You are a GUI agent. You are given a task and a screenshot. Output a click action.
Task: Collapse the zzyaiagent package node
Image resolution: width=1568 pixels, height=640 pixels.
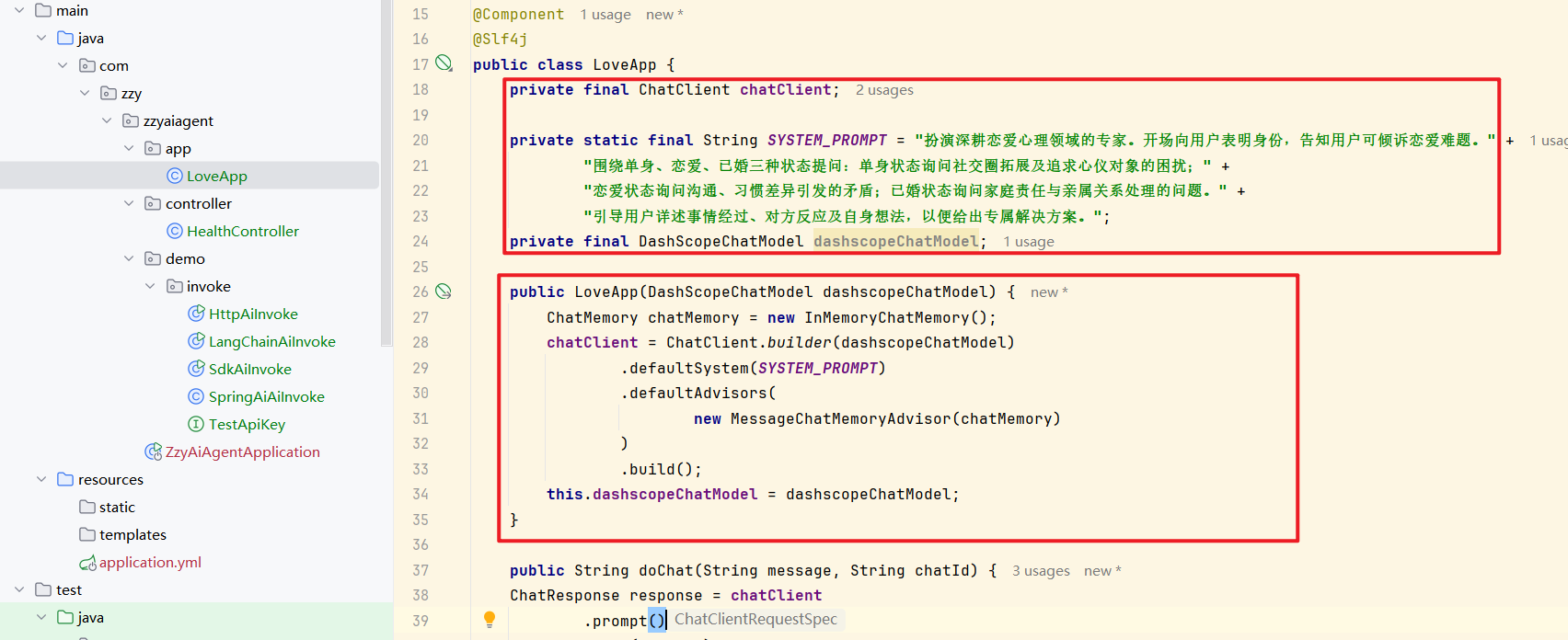[107, 120]
